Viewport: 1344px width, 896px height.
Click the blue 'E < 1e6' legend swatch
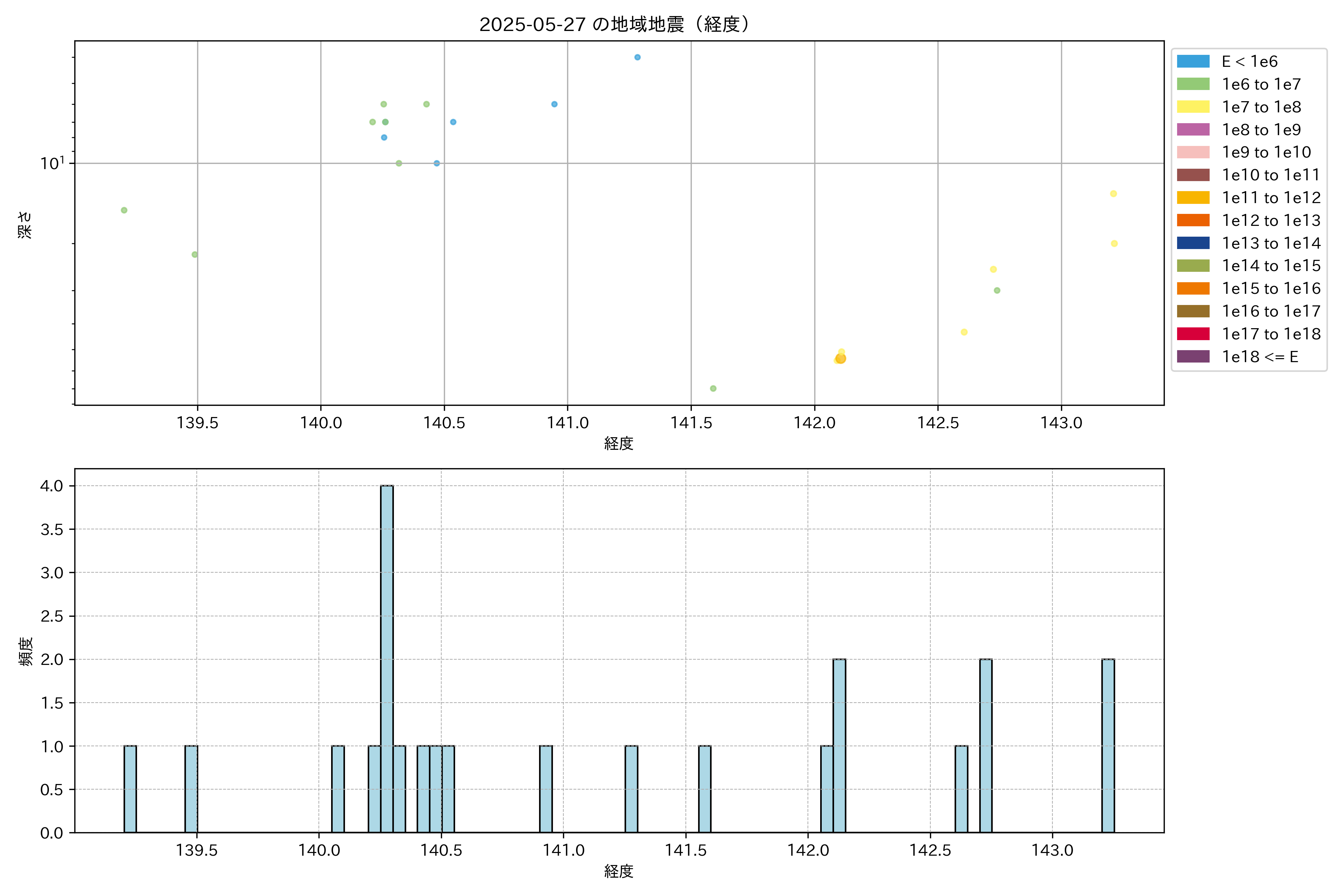pos(1193,62)
